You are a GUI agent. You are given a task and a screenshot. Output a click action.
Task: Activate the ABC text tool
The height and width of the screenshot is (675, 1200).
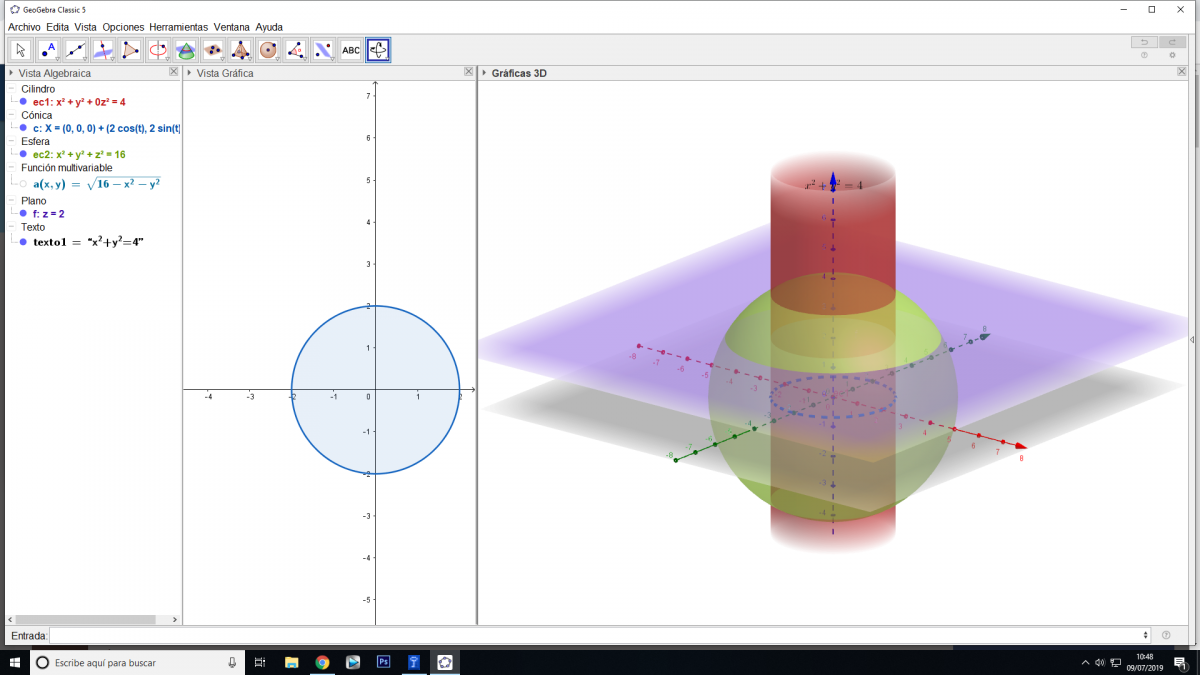coord(350,49)
